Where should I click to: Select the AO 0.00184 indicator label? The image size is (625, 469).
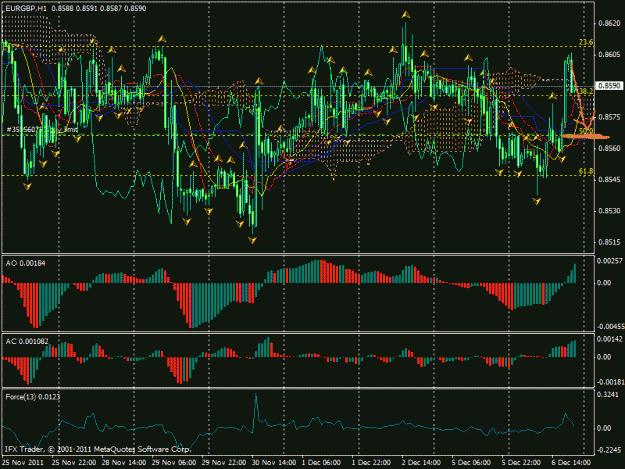[26, 263]
